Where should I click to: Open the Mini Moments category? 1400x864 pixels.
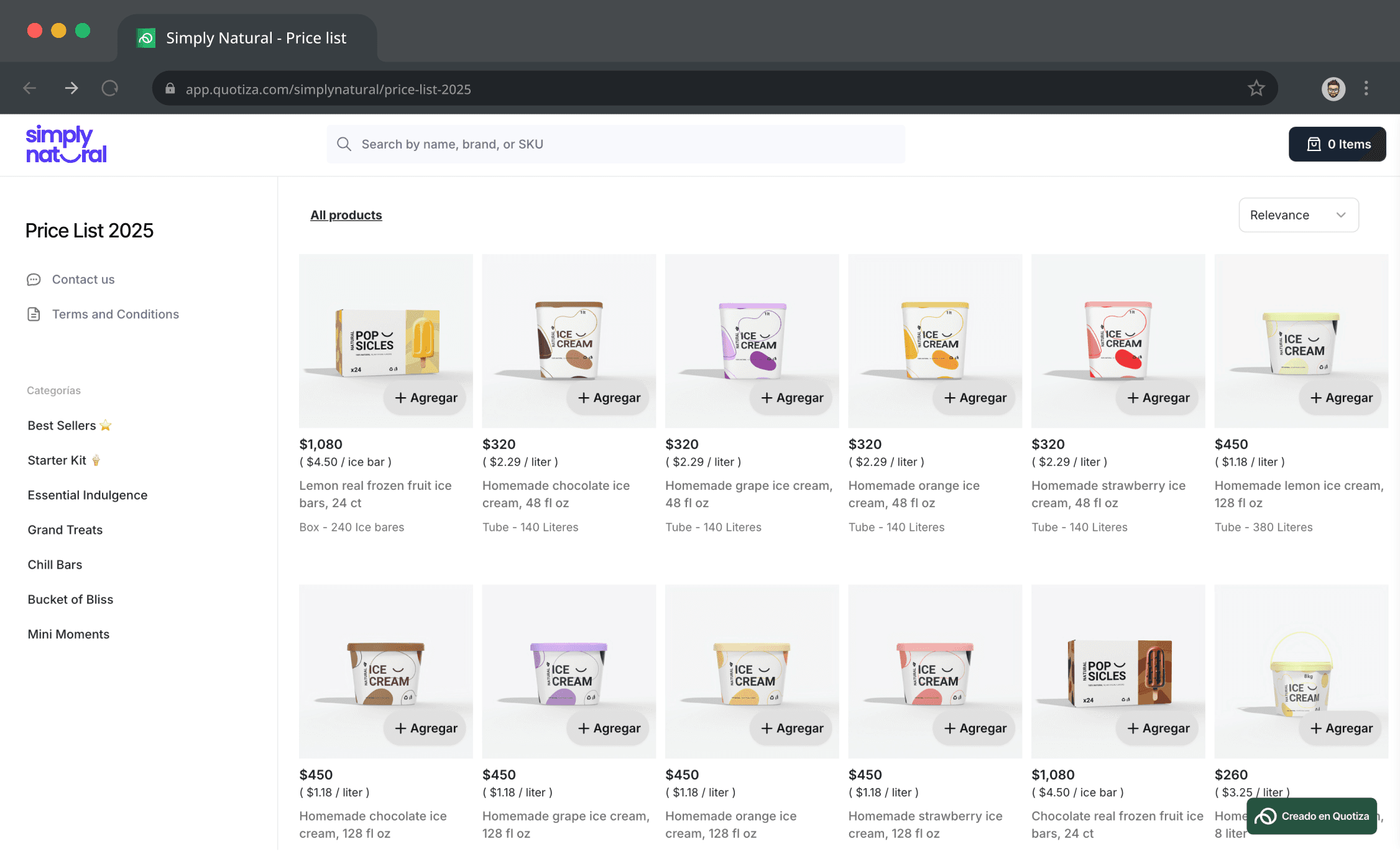[68, 635]
